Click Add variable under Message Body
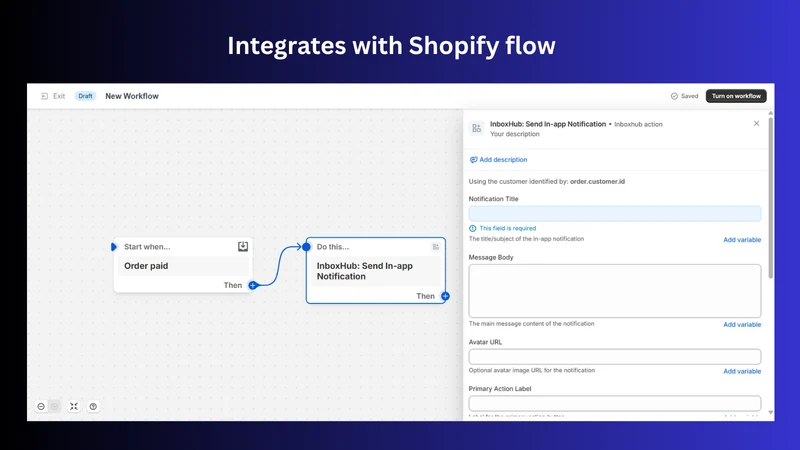 point(742,324)
